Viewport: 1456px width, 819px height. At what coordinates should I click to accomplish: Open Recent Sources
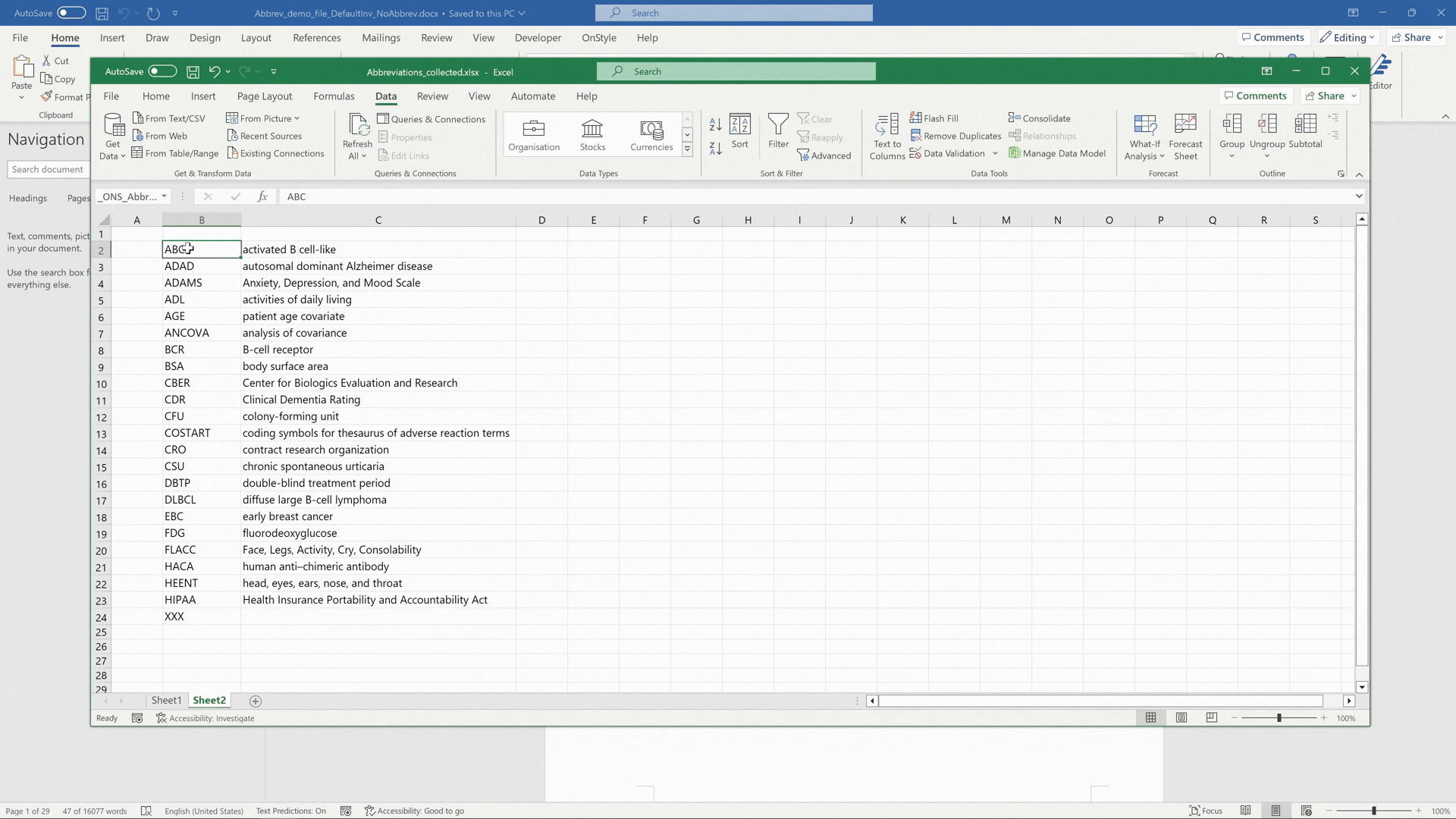[x=264, y=136]
